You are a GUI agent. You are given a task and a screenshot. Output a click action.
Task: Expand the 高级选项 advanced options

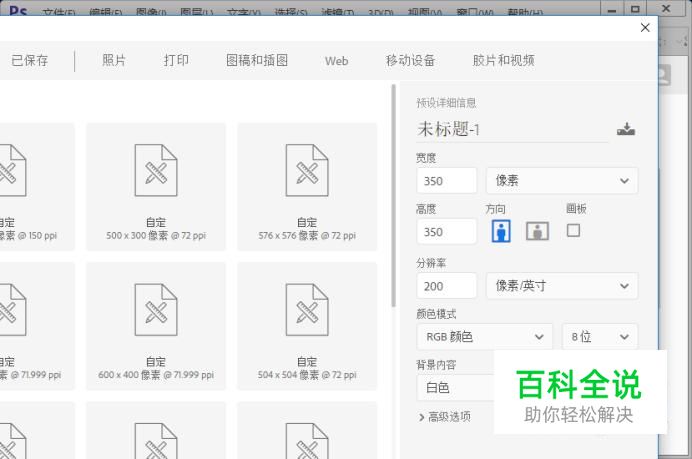444,417
